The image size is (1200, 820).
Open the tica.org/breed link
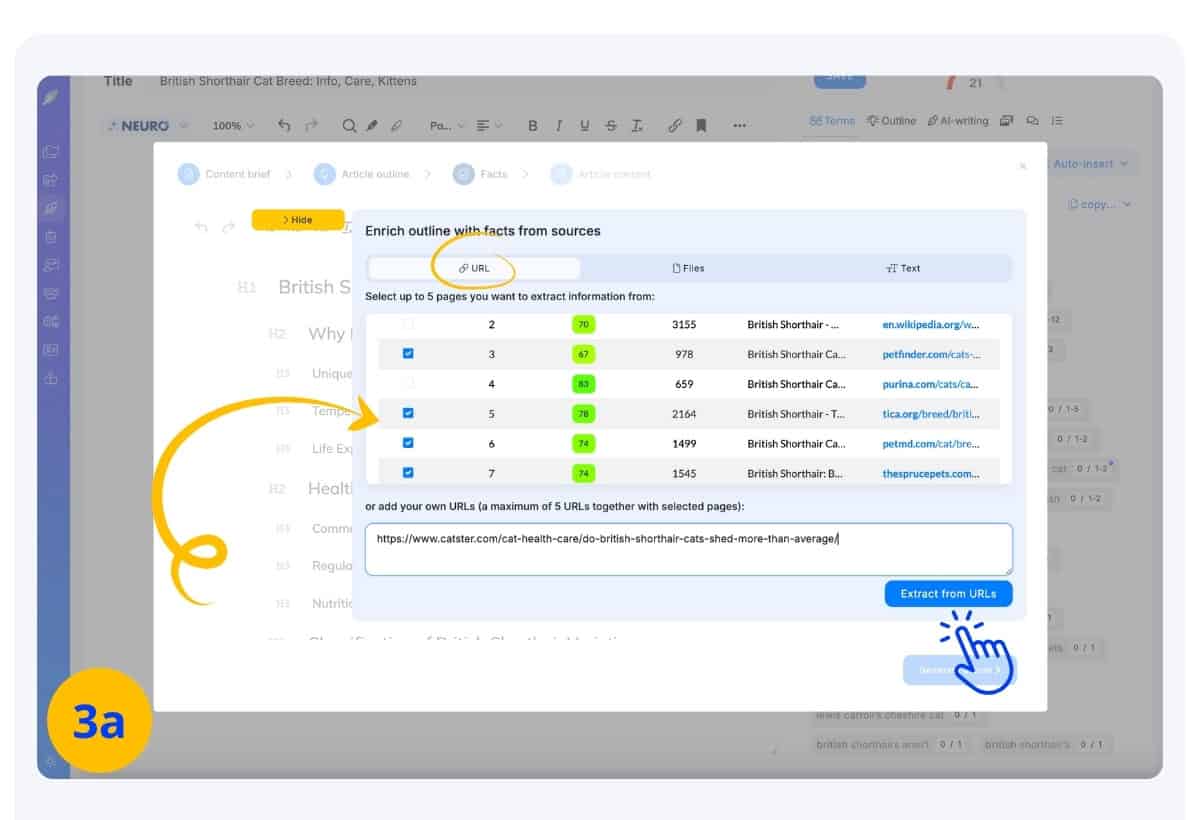pyautogui.click(x=931, y=414)
